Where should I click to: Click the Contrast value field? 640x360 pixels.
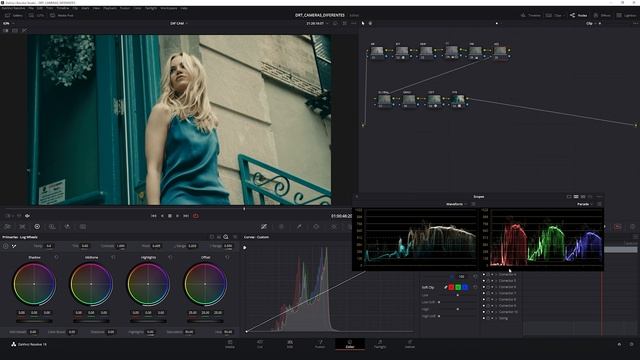121,246
